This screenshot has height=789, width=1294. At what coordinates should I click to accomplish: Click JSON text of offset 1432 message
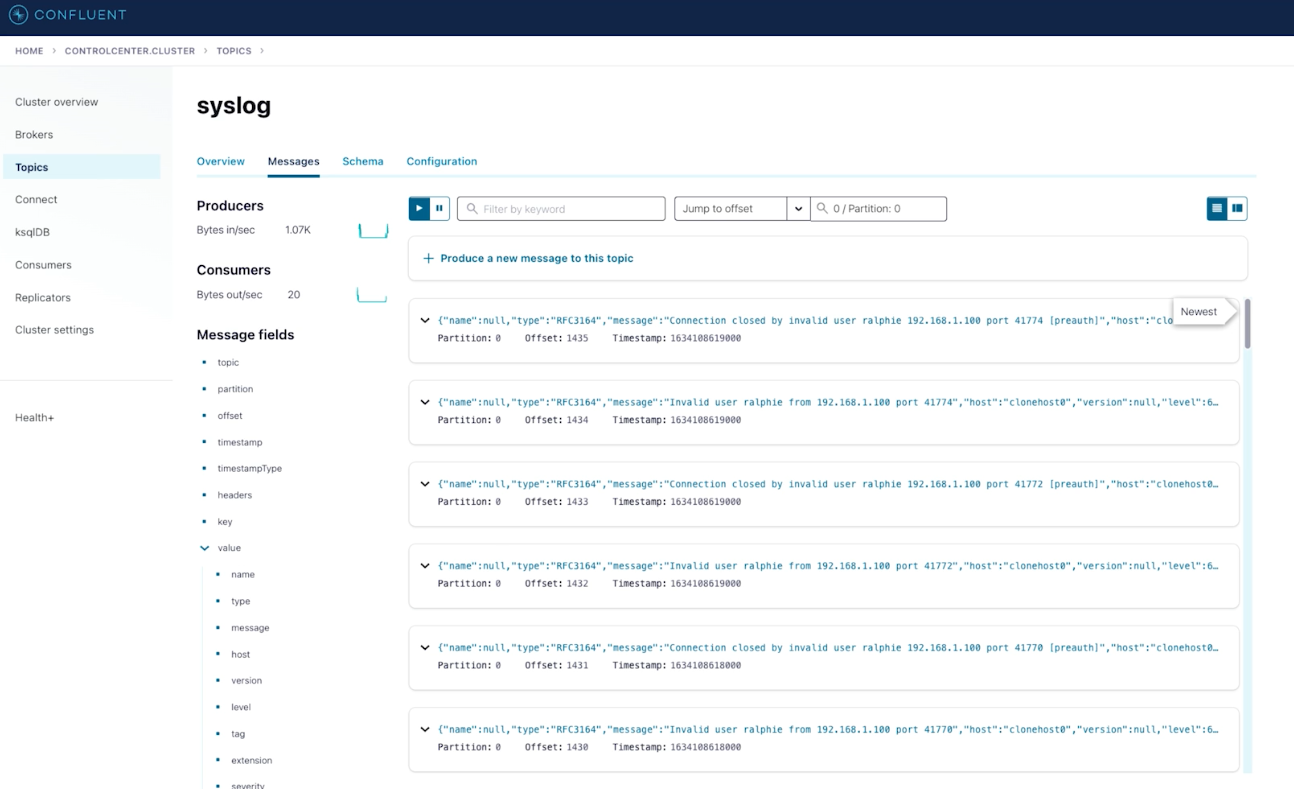(x=828, y=566)
